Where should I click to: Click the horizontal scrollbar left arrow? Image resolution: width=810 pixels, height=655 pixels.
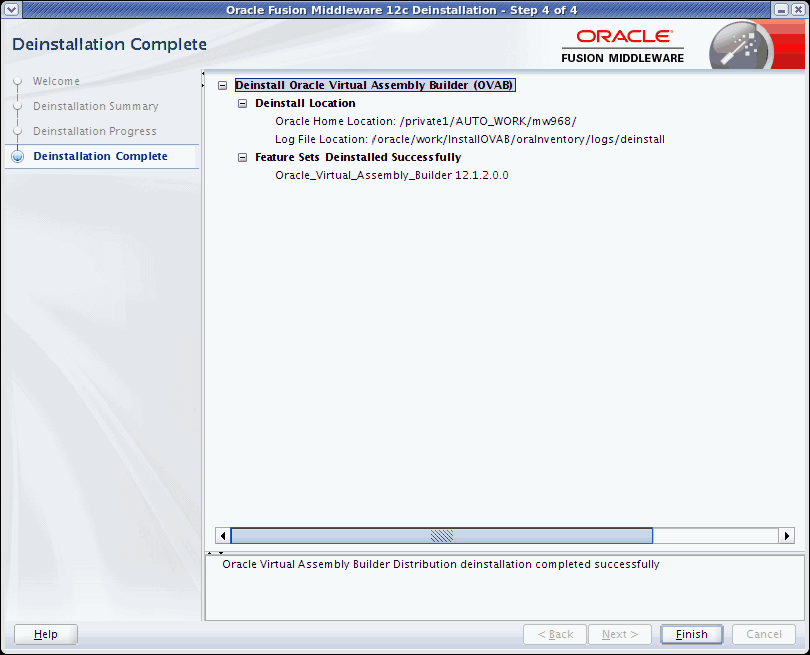point(223,536)
